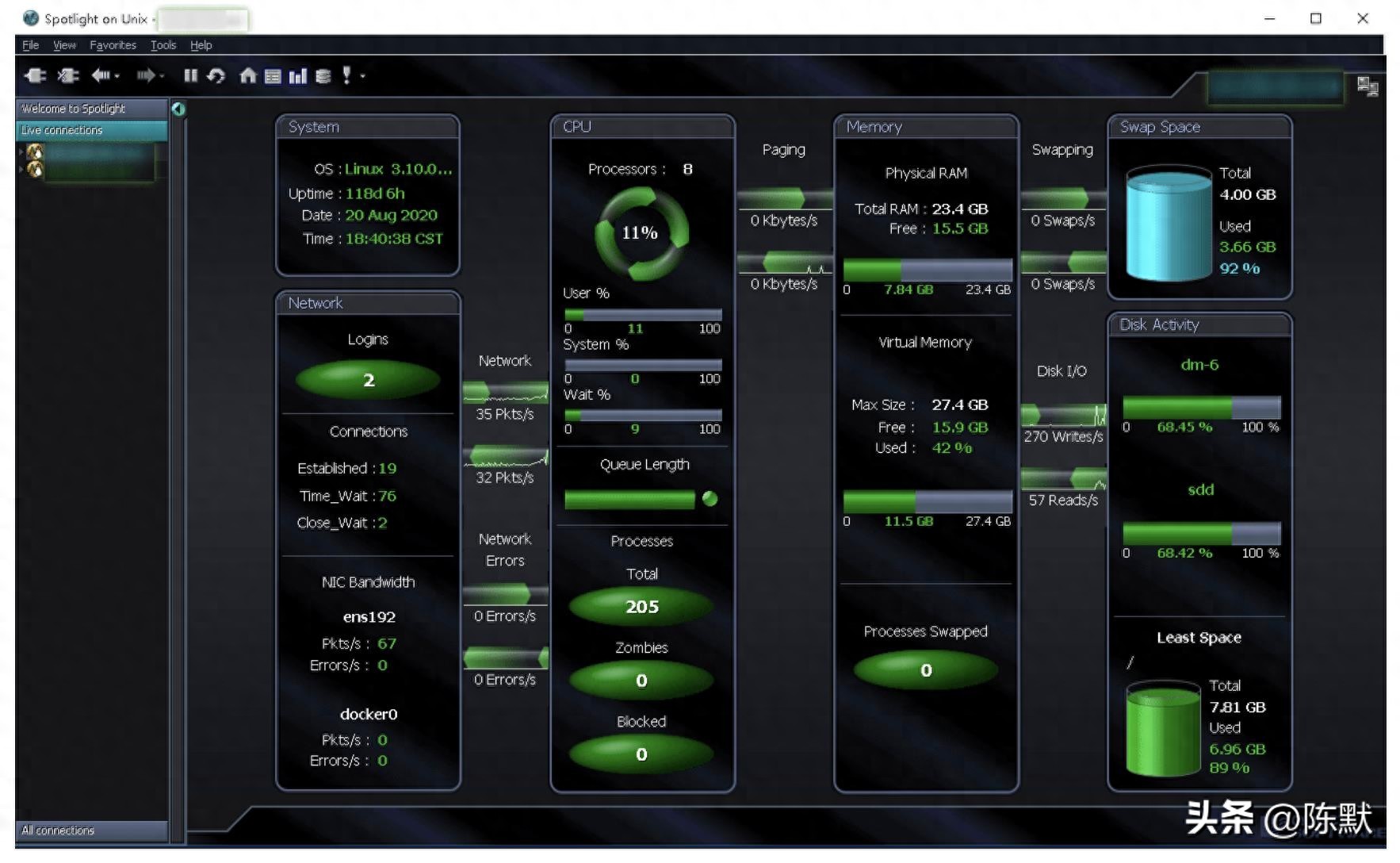1400x863 pixels.
Task: Click the User % CPU bar
Action: point(643,315)
